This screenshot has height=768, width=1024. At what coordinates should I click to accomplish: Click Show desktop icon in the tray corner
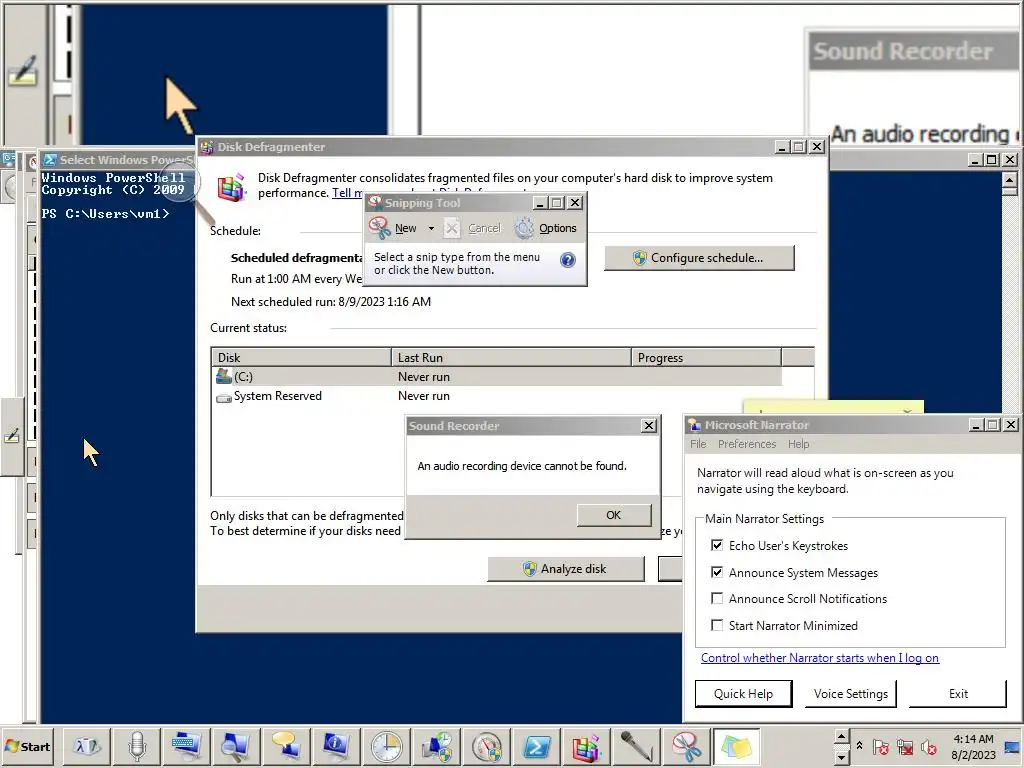click(x=1014, y=746)
